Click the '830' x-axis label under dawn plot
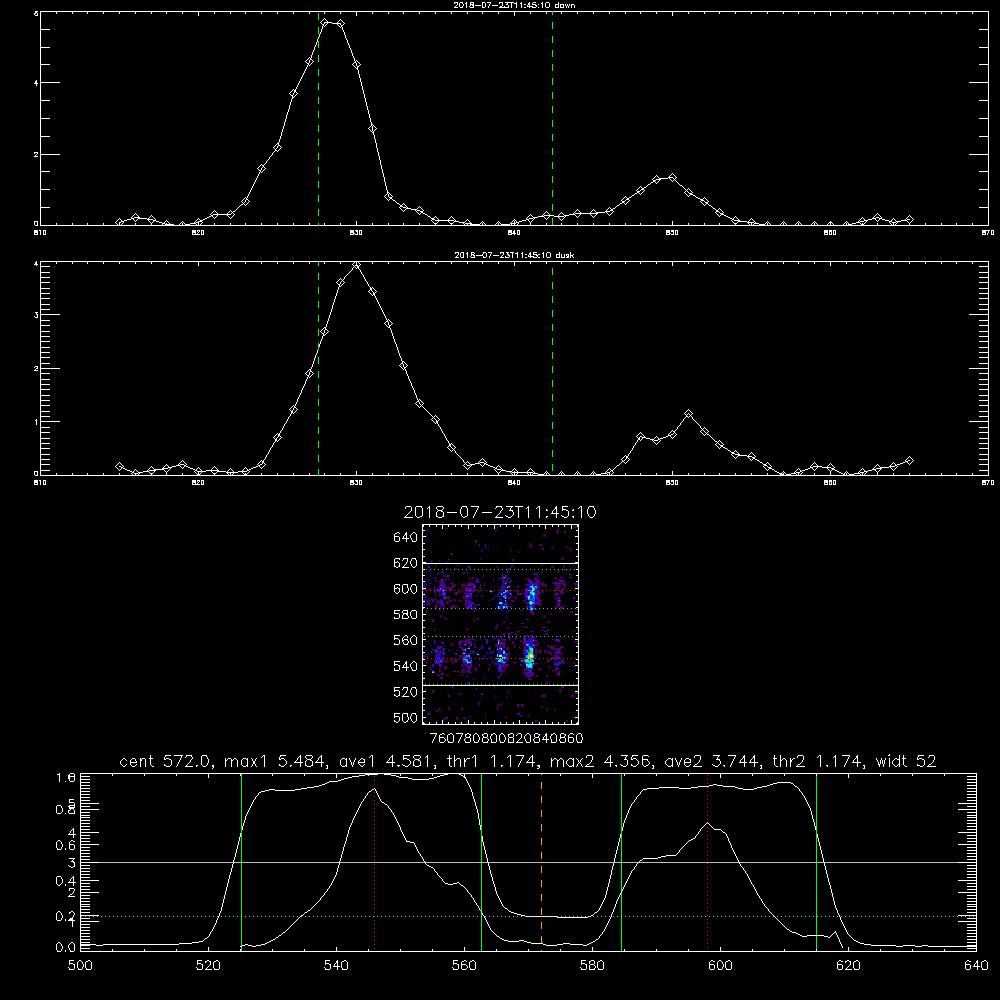Image resolution: width=1000 pixels, height=1000 pixels. coord(356,233)
